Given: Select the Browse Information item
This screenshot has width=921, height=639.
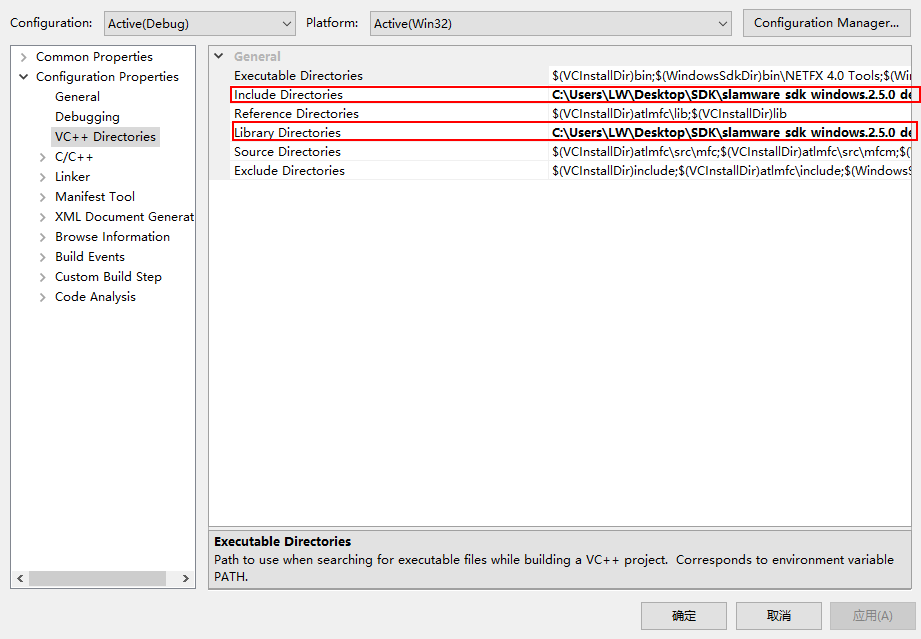Looking at the screenshot, I should point(112,236).
